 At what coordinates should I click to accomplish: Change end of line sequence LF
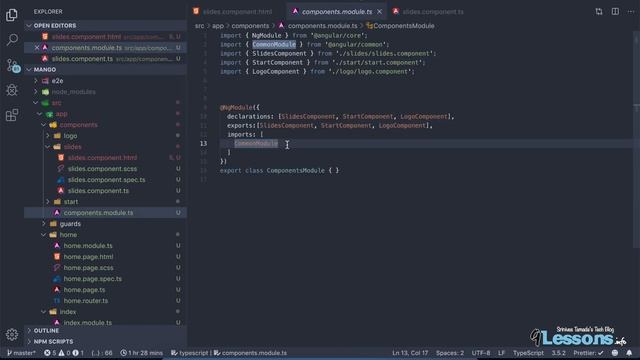point(501,353)
